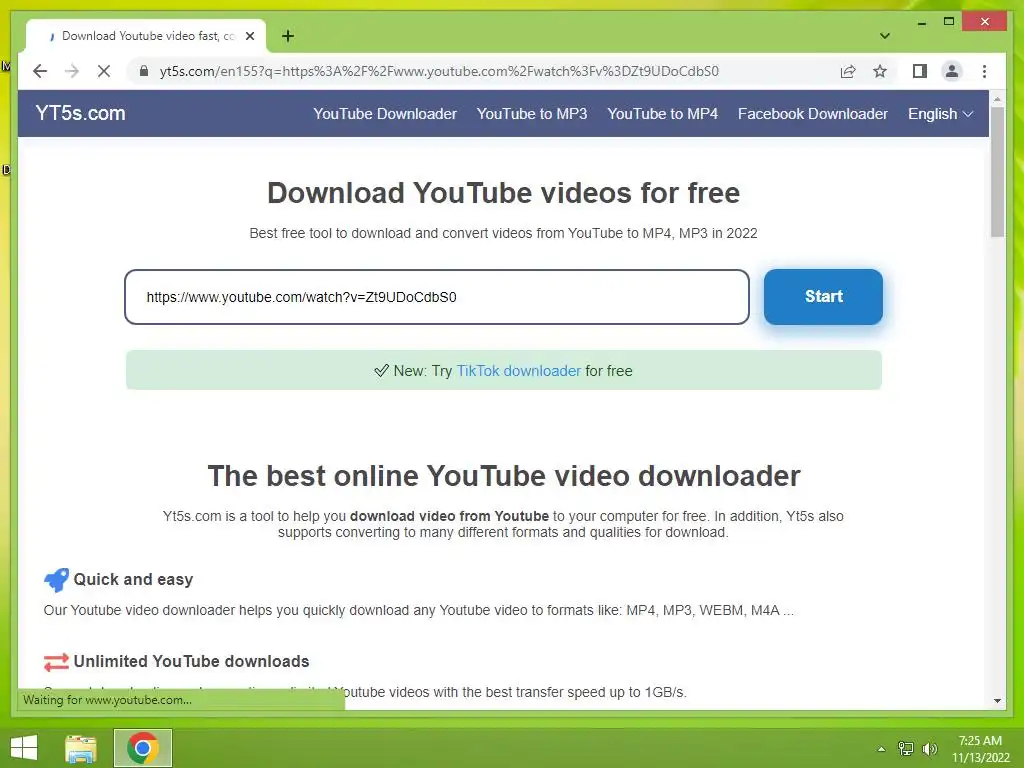The image size is (1024, 768).
Task: Expand the English language dropdown
Action: pos(940,114)
